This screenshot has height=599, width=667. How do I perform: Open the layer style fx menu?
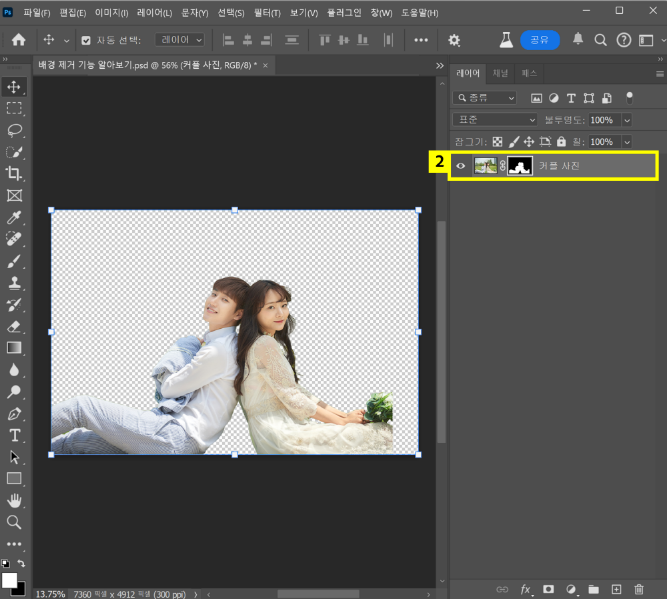point(526,589)
